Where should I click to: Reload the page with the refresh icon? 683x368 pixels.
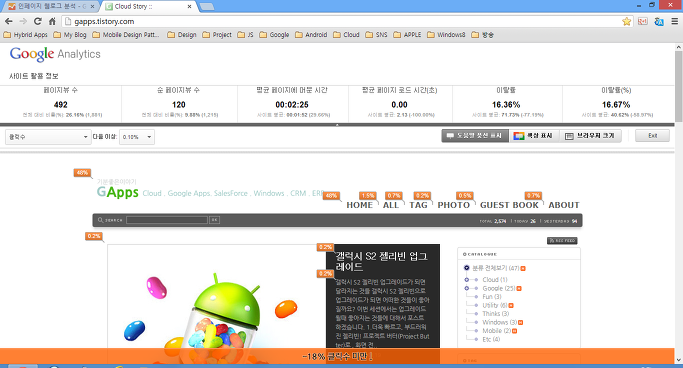(38, 21)
